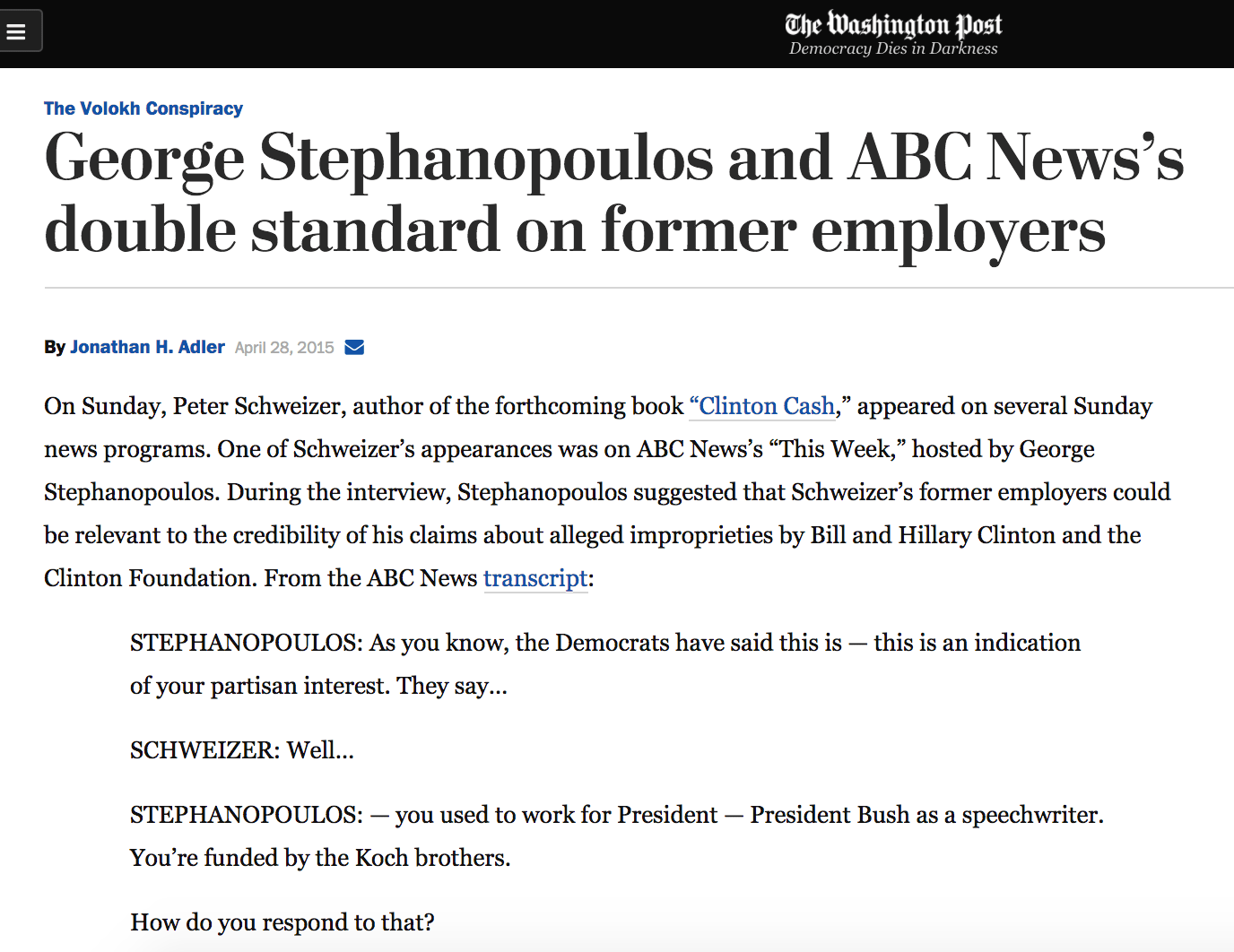Click the paragraph line starting "be relevant to the credibility"

[593, 535]
